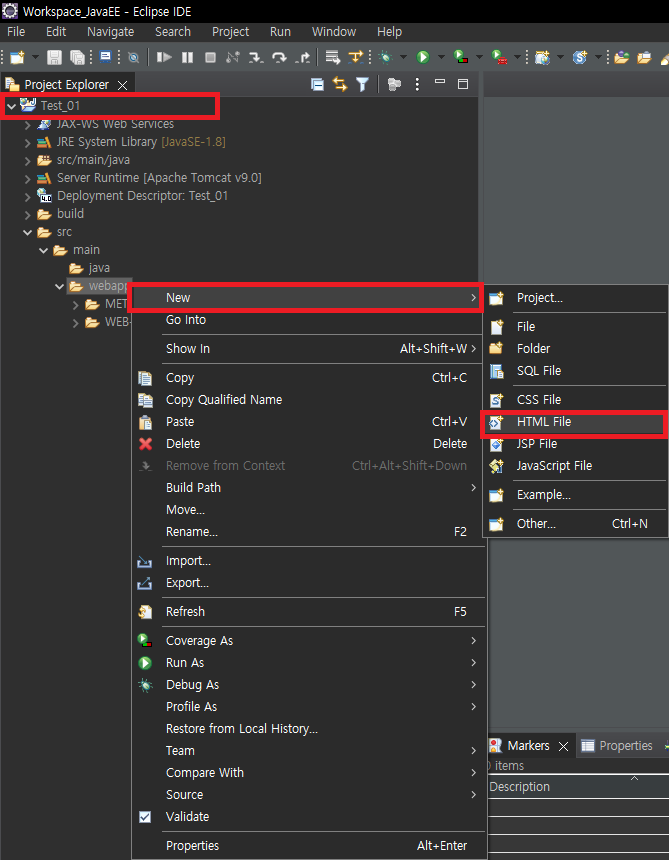Open the Build Path submenu
The height and width of the screenshot is (860, 669).
[309, 488]
